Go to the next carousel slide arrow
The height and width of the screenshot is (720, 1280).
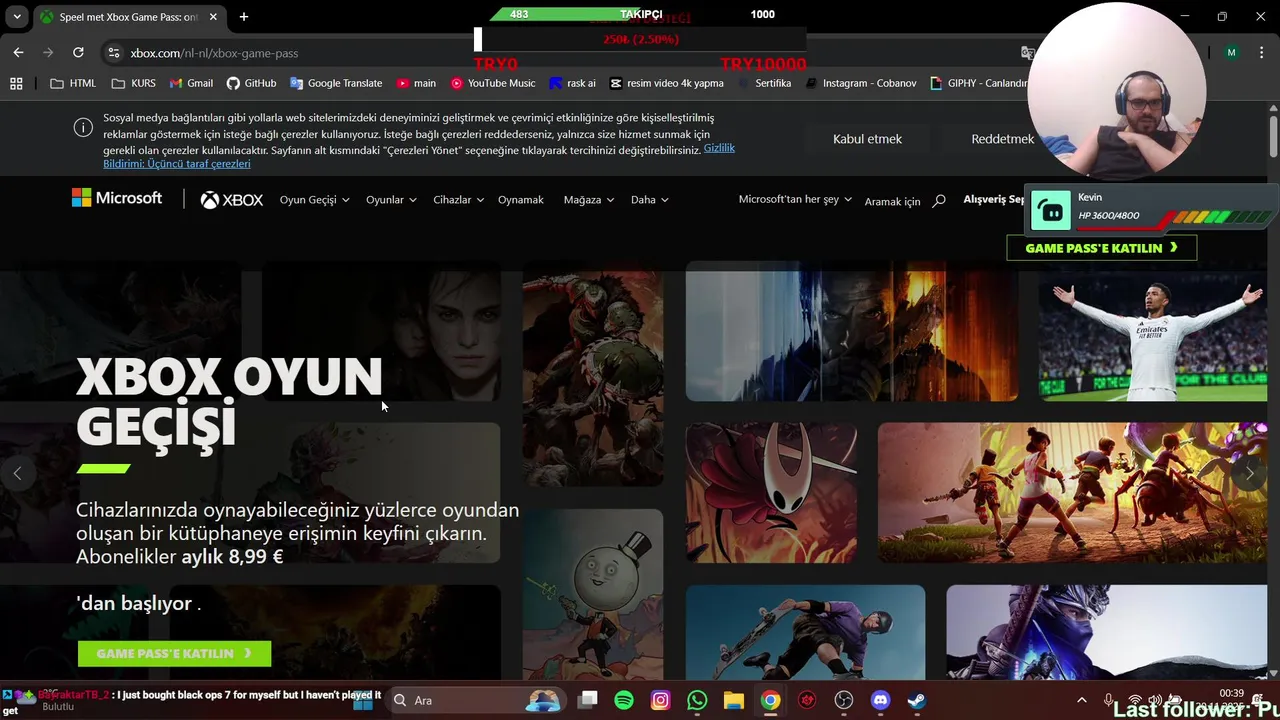pyautogui.click(x=1250, y=473)
